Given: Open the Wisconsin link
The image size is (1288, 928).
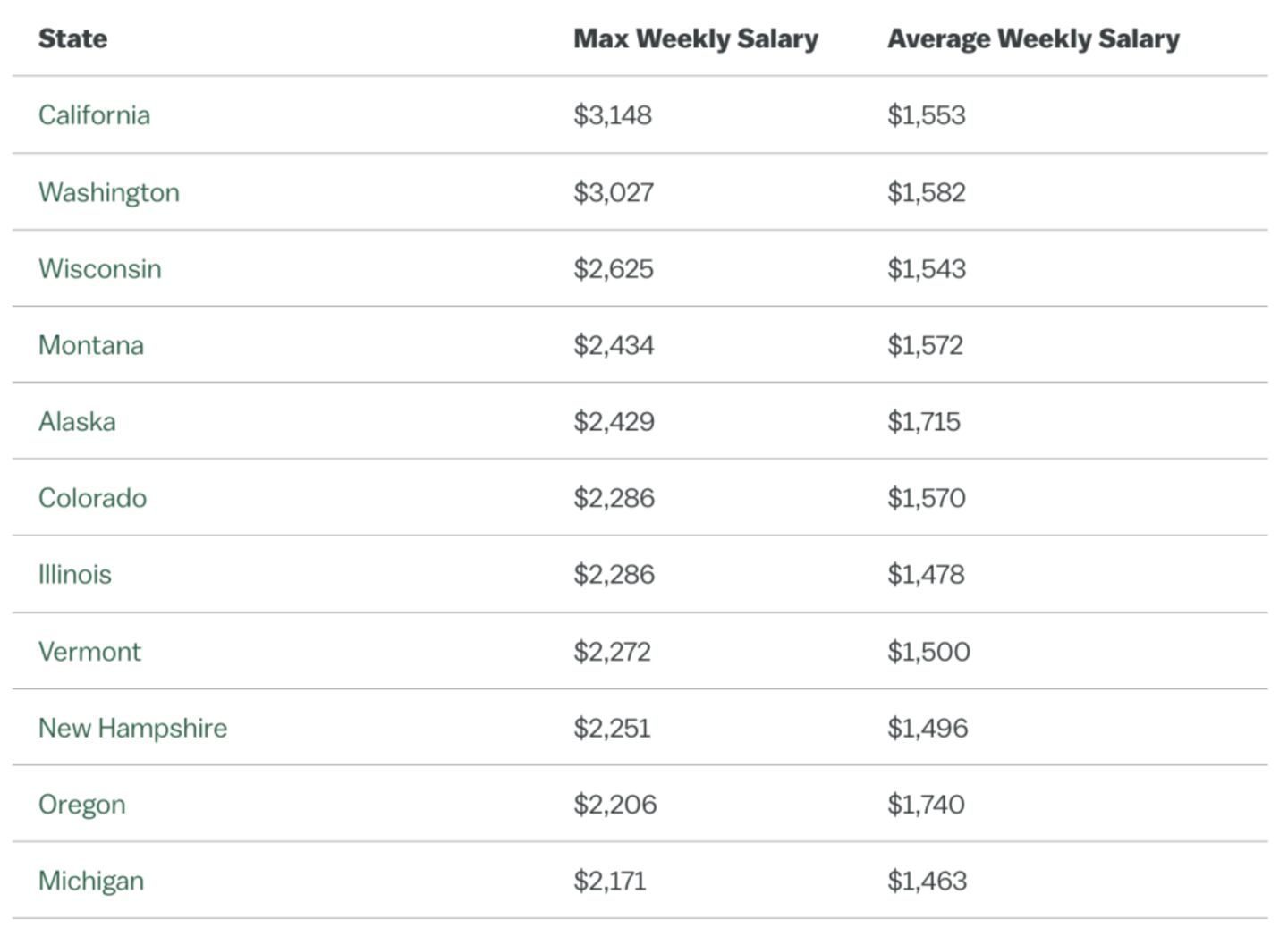Looking at the screenshot, I should 99,269.
